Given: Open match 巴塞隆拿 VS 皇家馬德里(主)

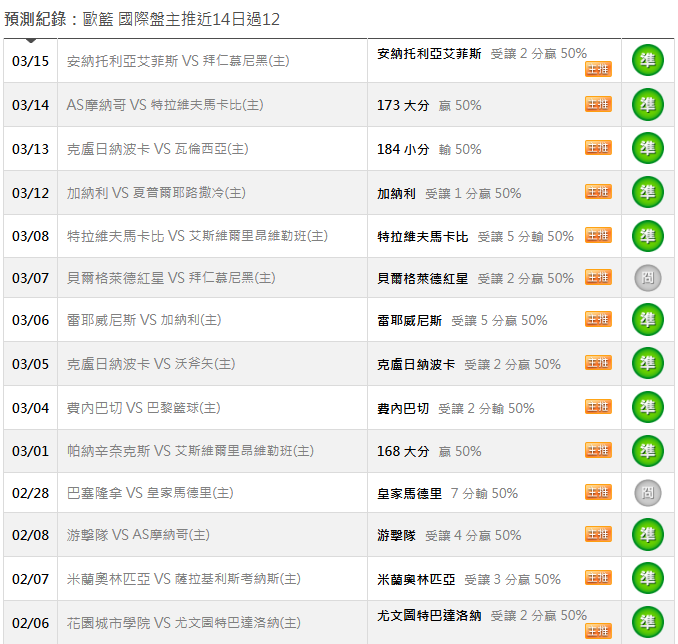Looking at the screenshot, I should [x=150, y=493].
